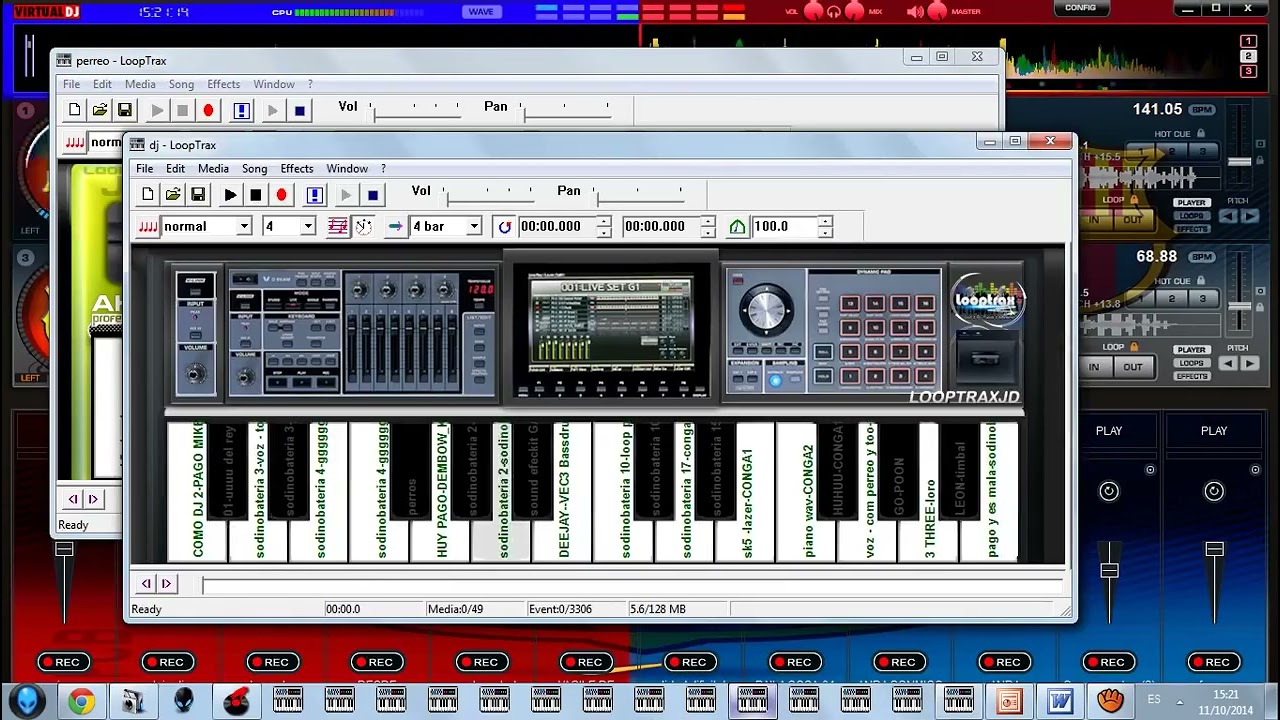Open the 'normal' mode dropdown
The image size is (1280, 720).
(x=244, y=227)
